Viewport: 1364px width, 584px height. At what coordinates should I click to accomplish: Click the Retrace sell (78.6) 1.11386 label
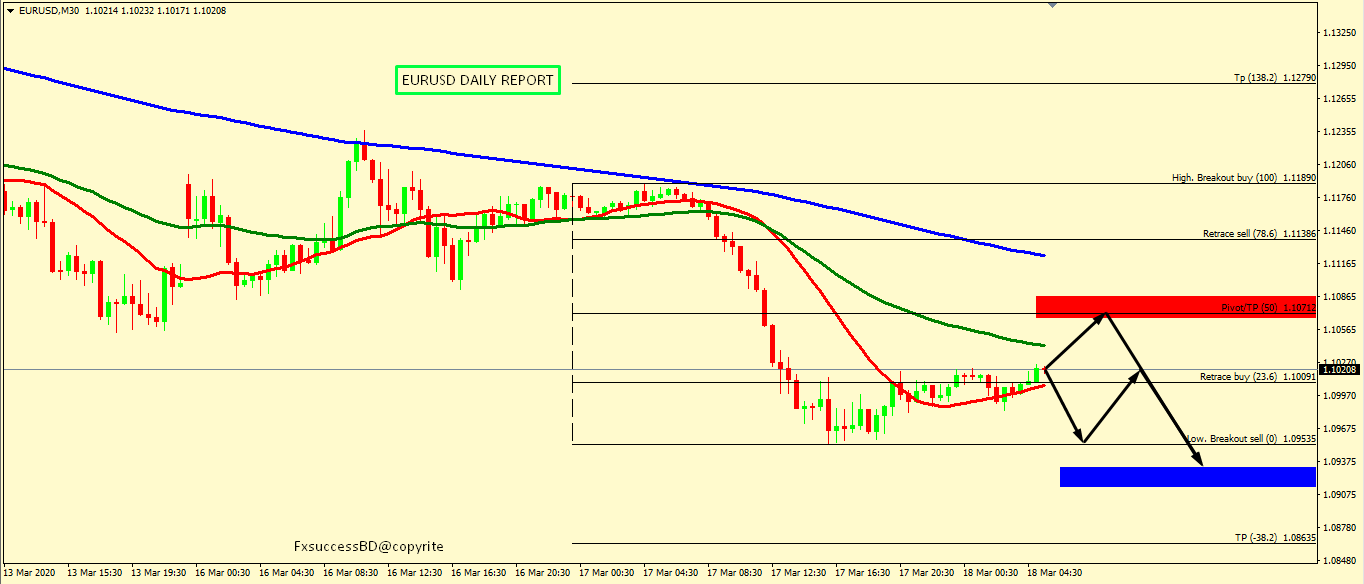pos(1258,233)
